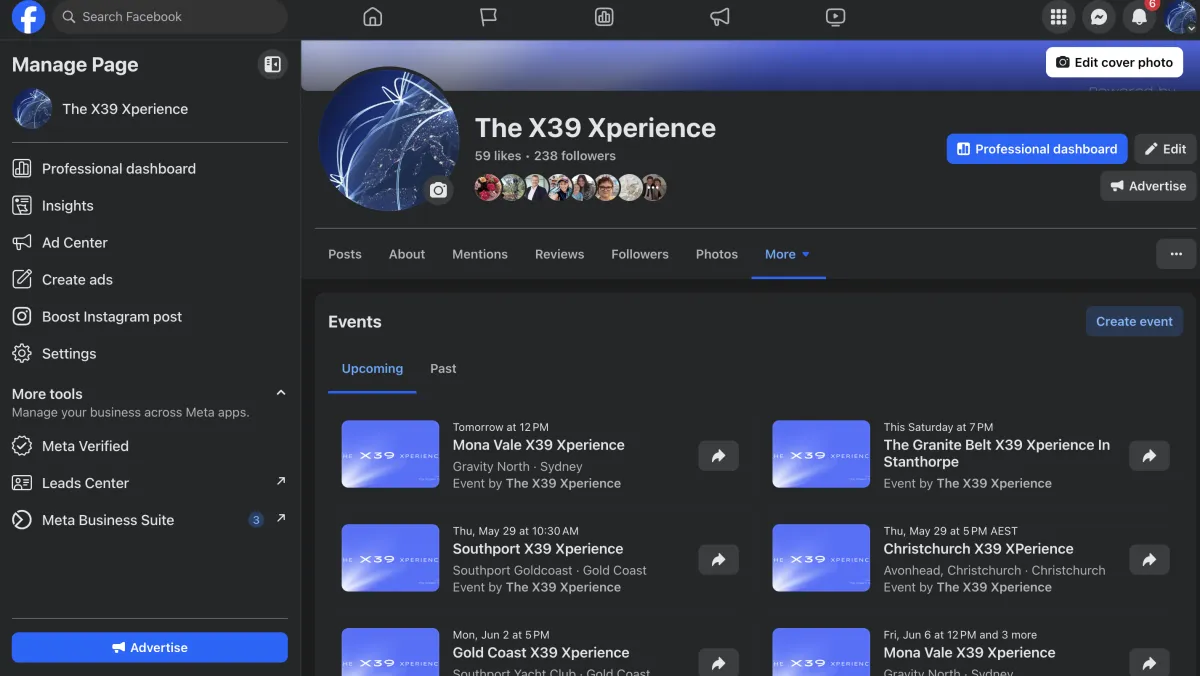
Task: Click the camera icon on the profile picture
Action: tap(438, 190)
